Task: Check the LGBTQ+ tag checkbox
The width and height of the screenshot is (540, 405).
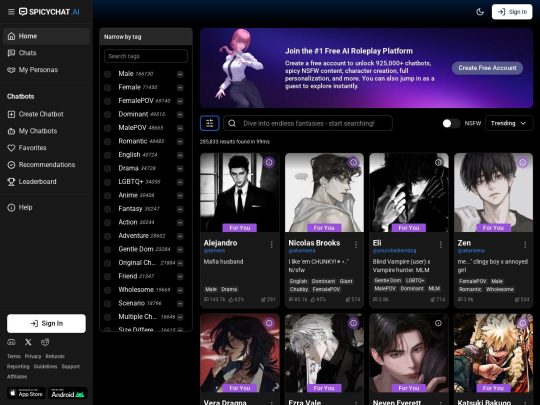Action: click(x=107, y=182)
